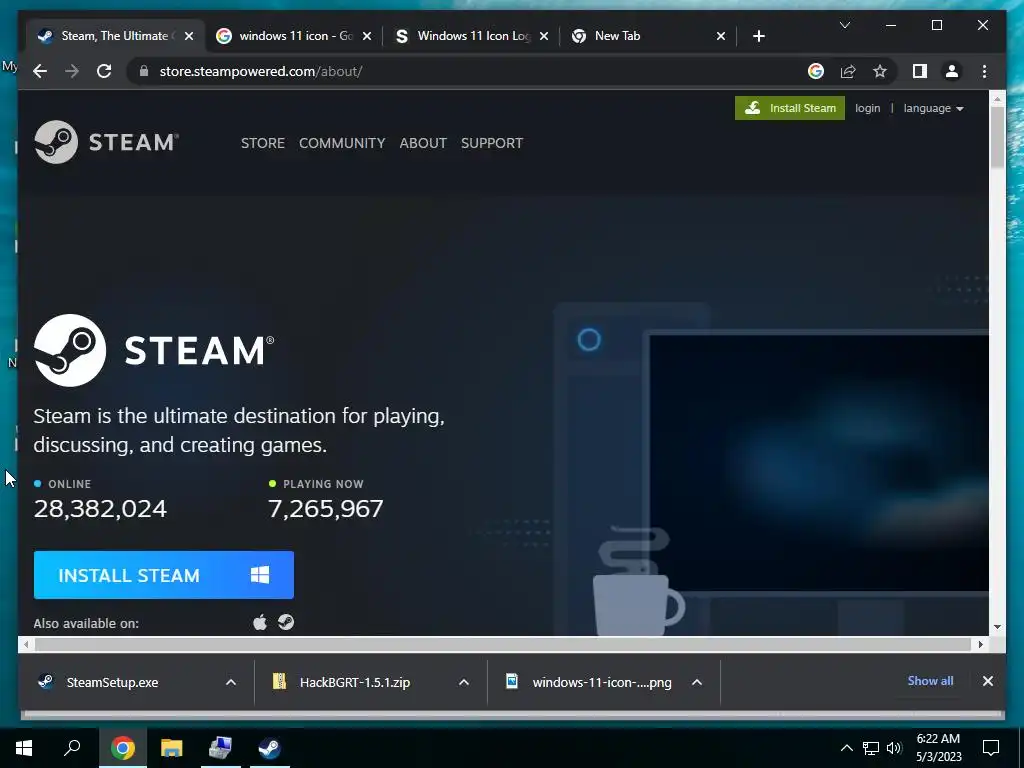Open the STORE menu
This screenshot has height=768, width=1024.
tap(263, 143)
